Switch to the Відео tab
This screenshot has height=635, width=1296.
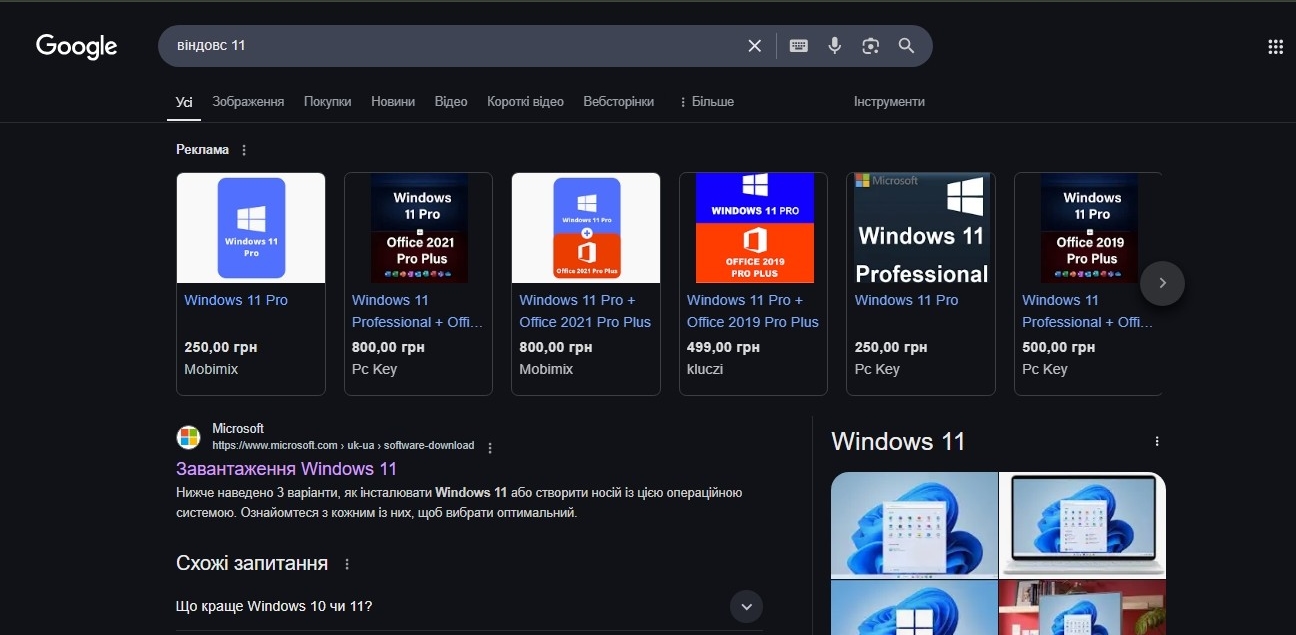[451, 102]
